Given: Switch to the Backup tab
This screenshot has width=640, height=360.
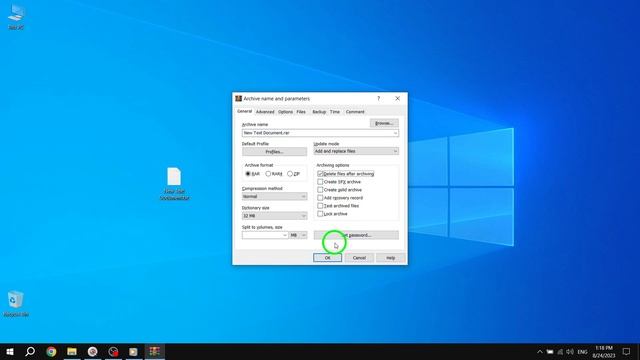Looking at the screenshot, I should coord(319,112).
